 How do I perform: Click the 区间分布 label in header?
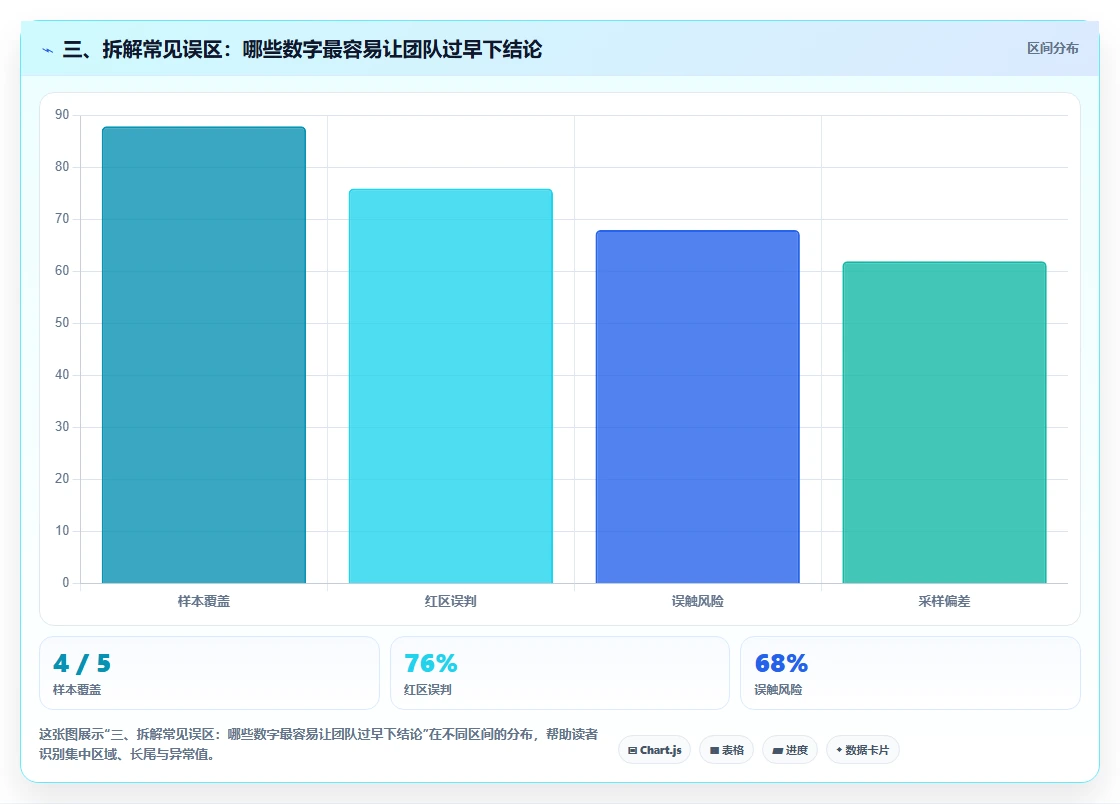1053,49
